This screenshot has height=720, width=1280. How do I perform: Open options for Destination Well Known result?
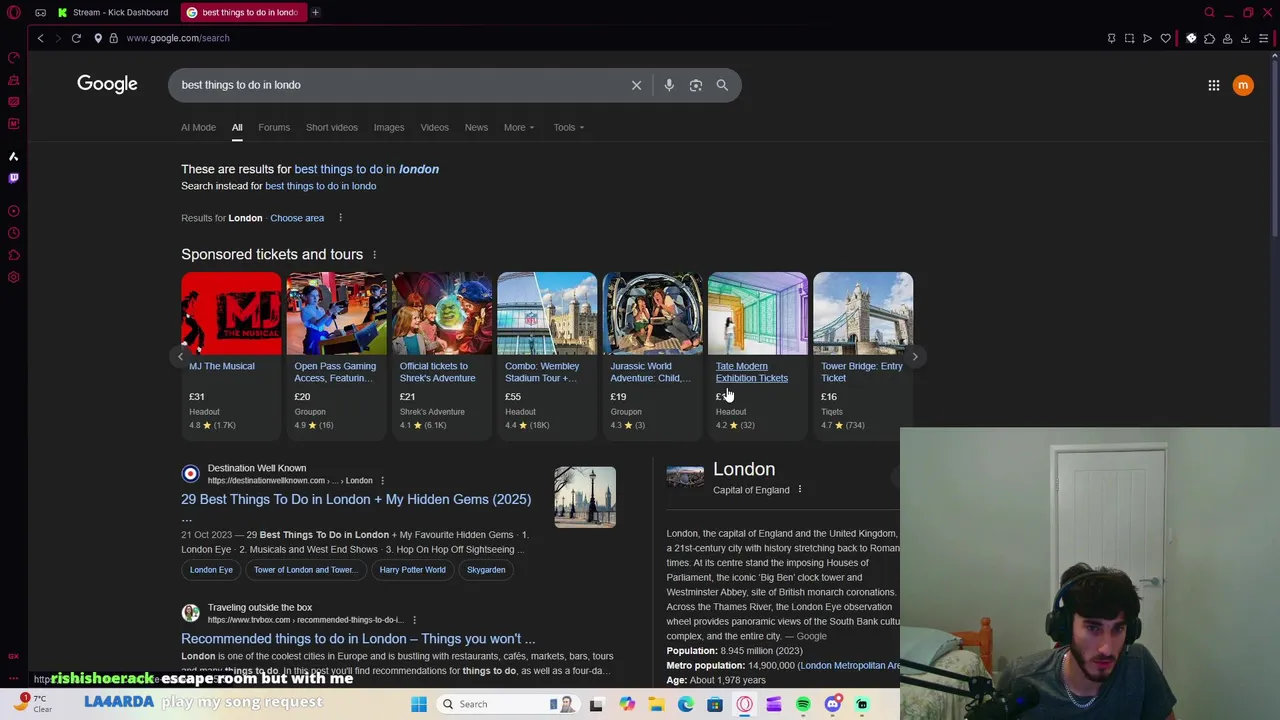(x=382, y=481)
